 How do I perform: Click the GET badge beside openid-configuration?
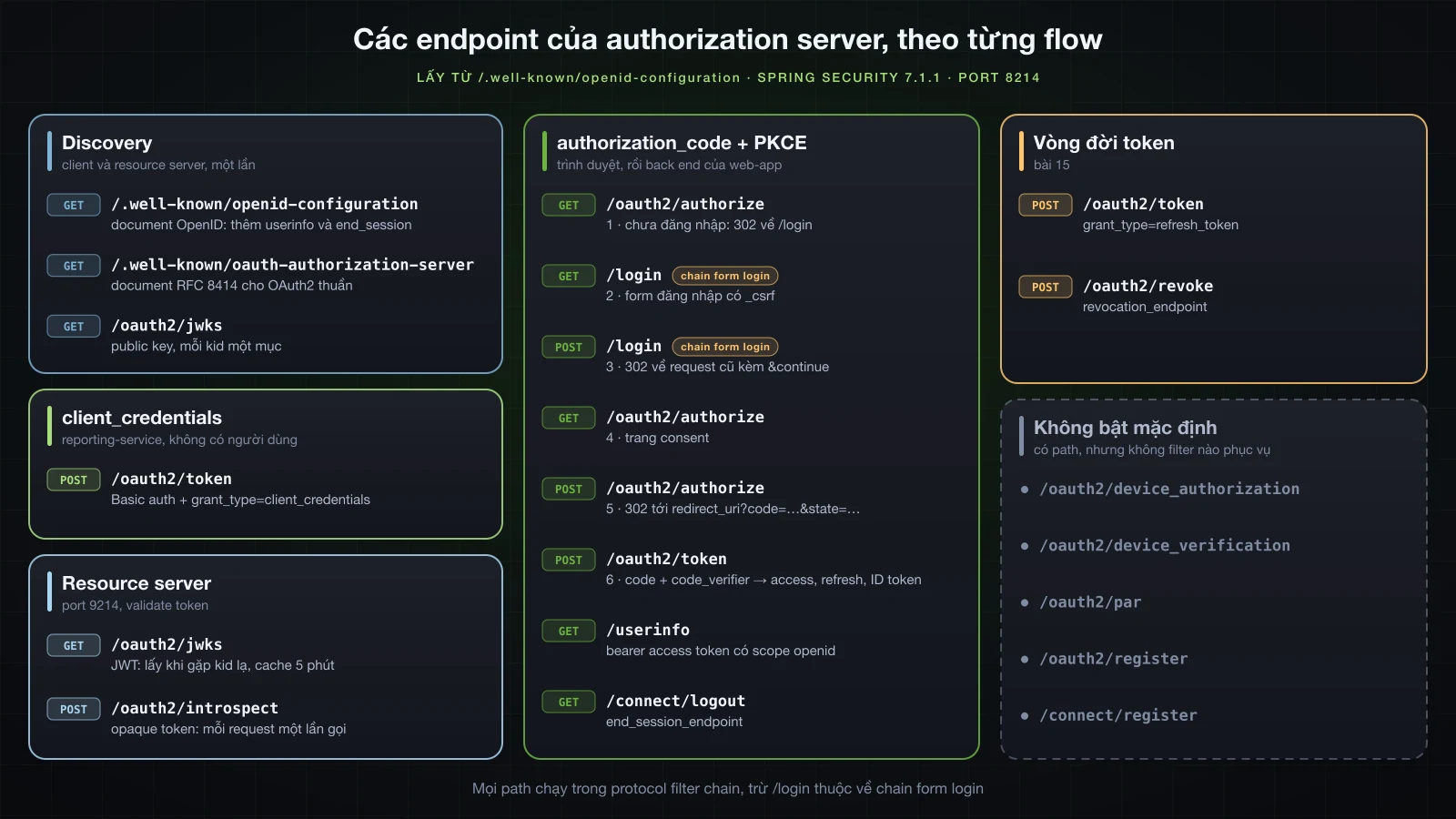(74, 205)
